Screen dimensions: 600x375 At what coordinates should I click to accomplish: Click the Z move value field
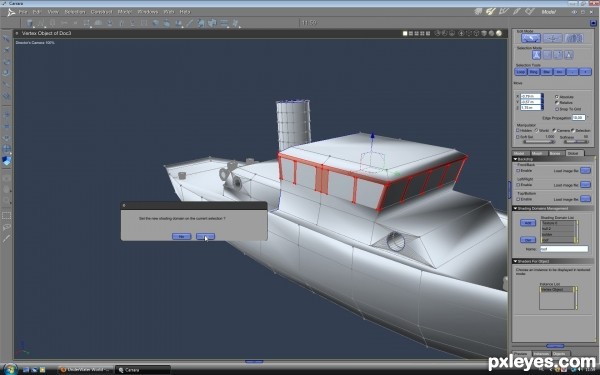click(530, 108)
